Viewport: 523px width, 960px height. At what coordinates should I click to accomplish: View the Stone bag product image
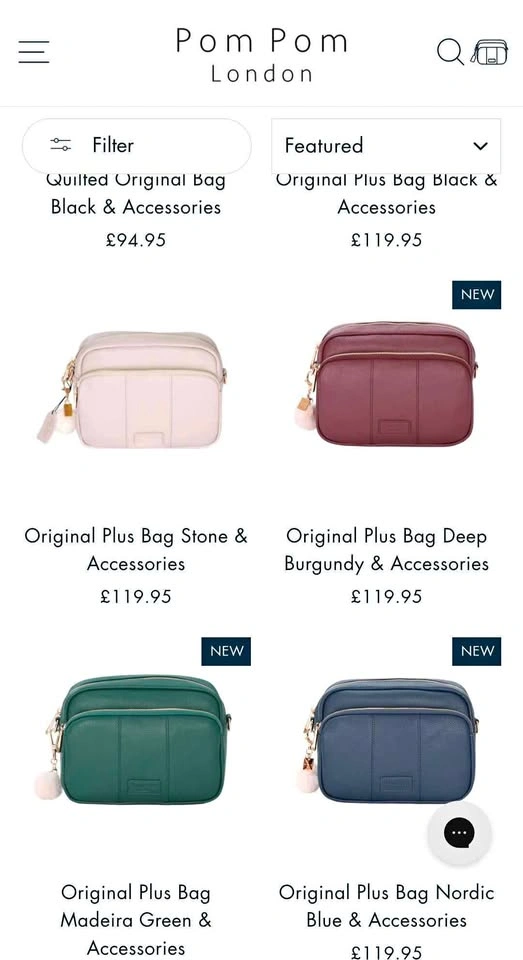(136, 389)
